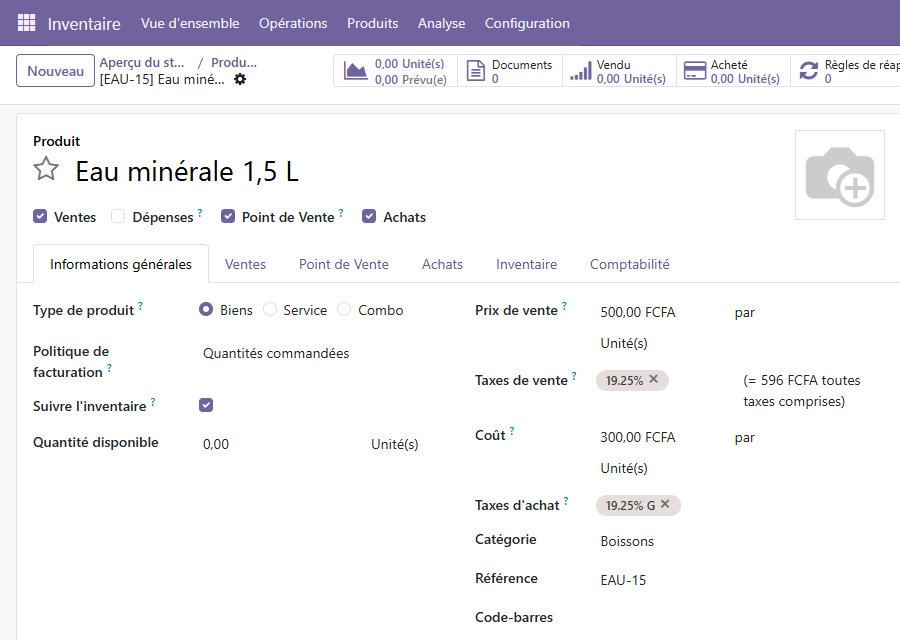Remove the 19.25% sales tax tag
Viewport: 900px width, 640px height.
point(653,379)
